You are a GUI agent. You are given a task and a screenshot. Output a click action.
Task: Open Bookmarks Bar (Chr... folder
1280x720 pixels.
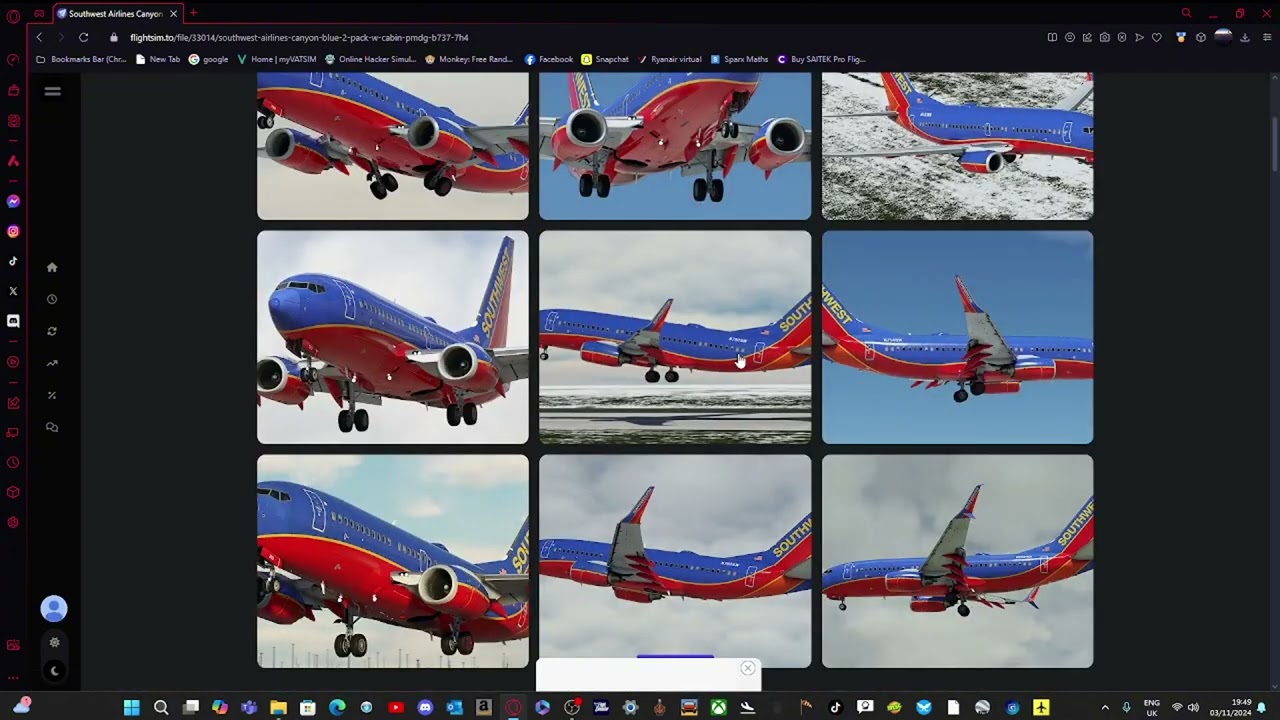[x=81, y=59]
